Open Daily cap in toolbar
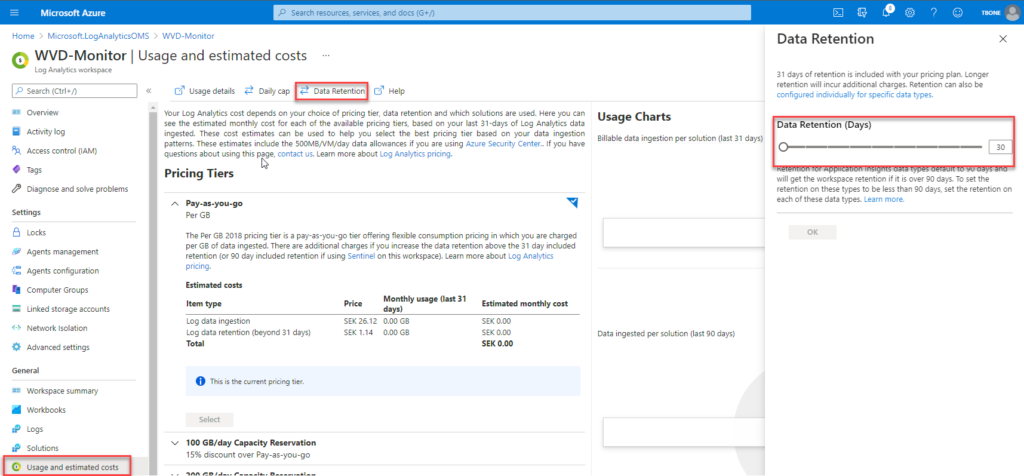1024x476 pixels. click(x=267, y=91)
